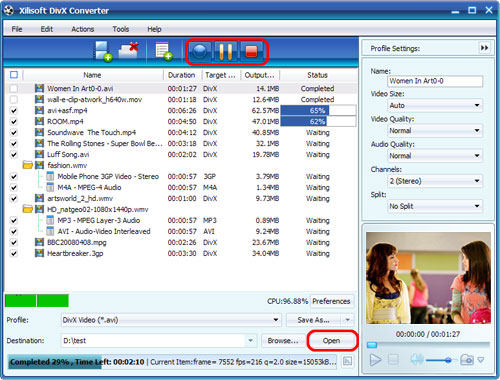
Task: Sort the list by Duration column header
Action: 182,75
